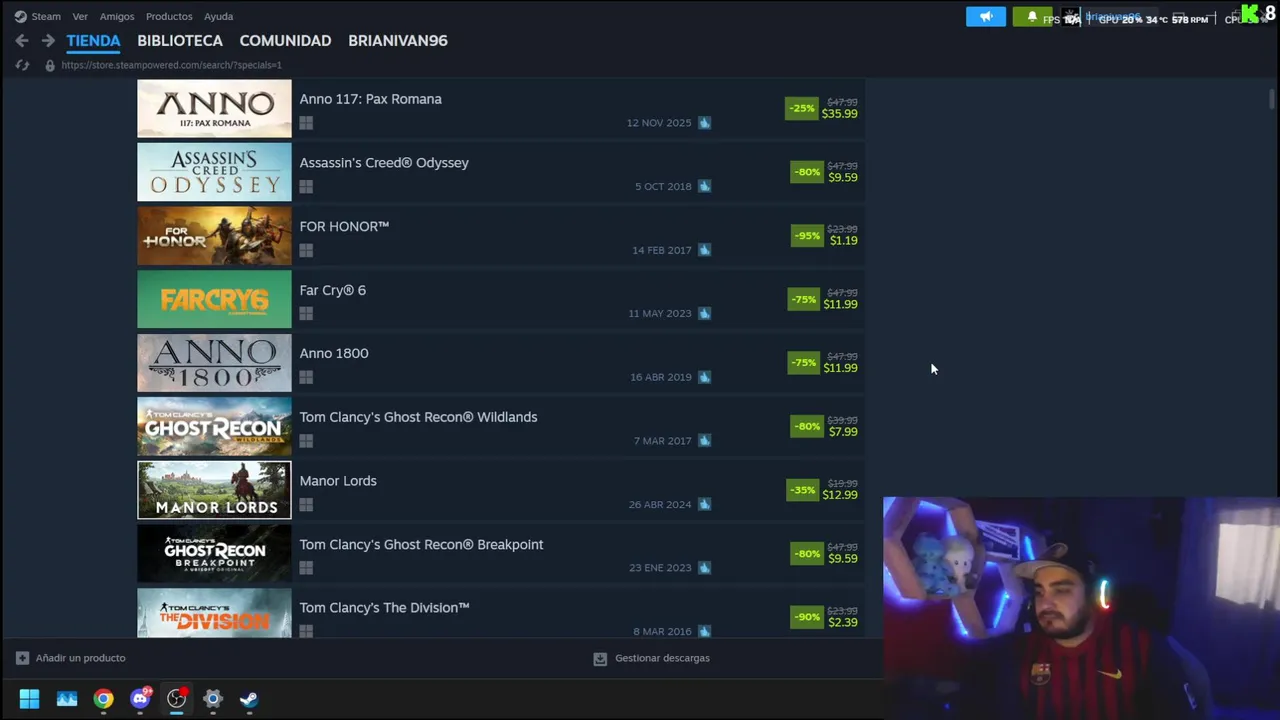The image size is (1280, 720).
Task: Open the OBS Studio taskbar icon
Action: 177,699
